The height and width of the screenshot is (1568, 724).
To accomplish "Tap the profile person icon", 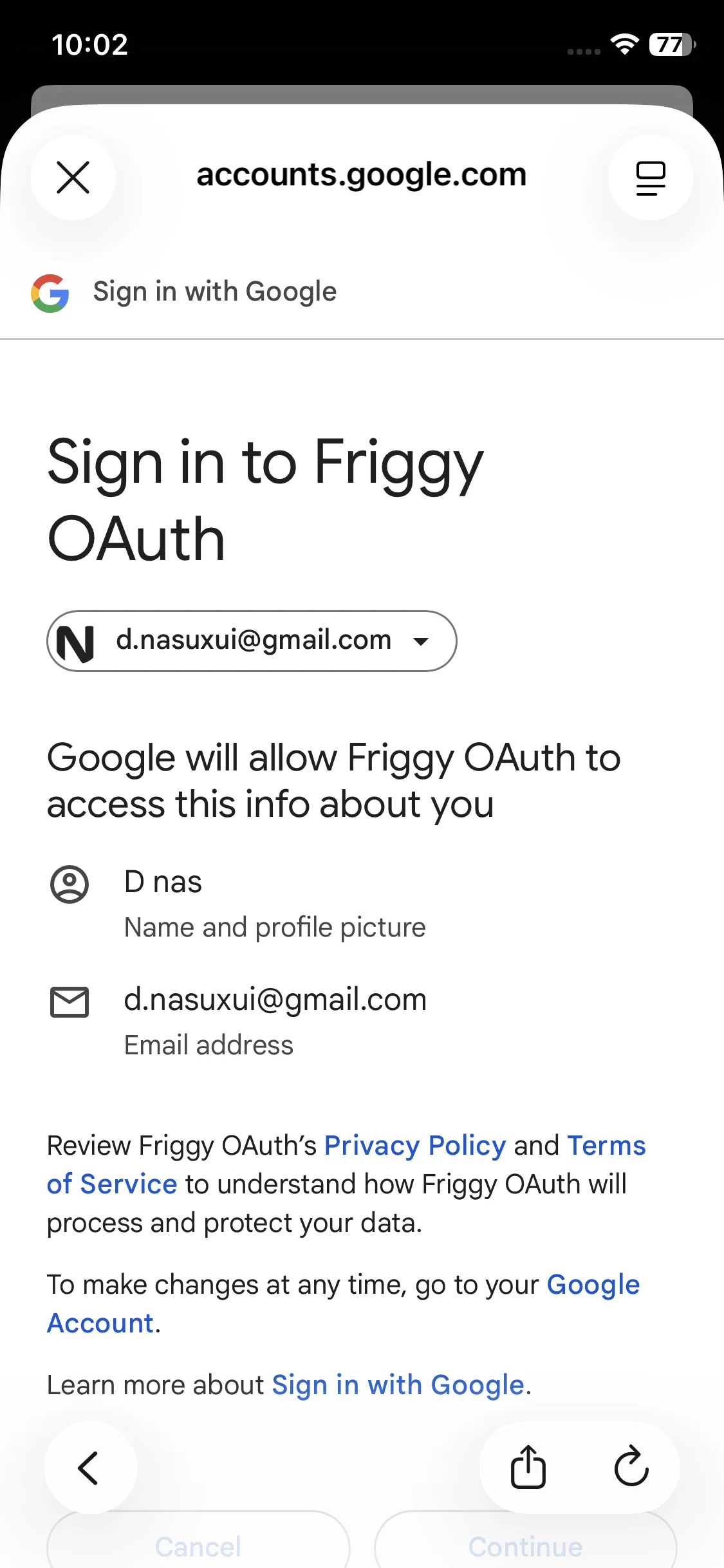I will pyautogui.click(x=70, y=884).
